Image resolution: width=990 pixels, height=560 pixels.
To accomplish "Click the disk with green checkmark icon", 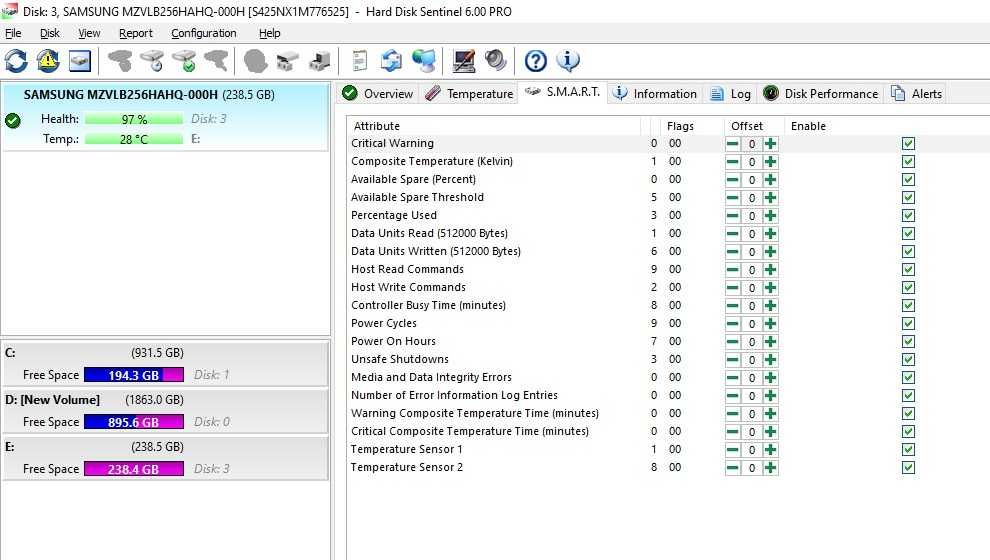I will coord(184,61).
